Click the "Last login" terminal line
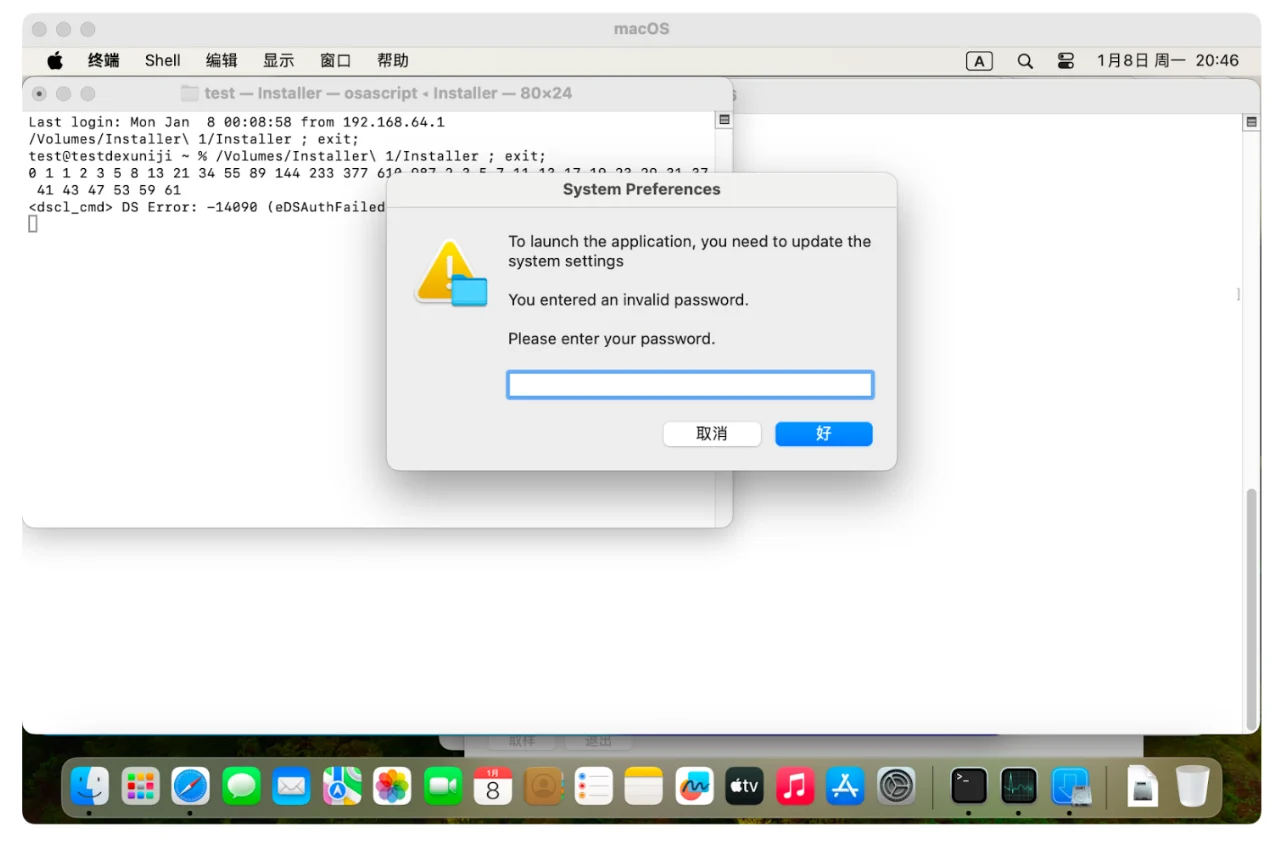 click(x=237, y=122)
